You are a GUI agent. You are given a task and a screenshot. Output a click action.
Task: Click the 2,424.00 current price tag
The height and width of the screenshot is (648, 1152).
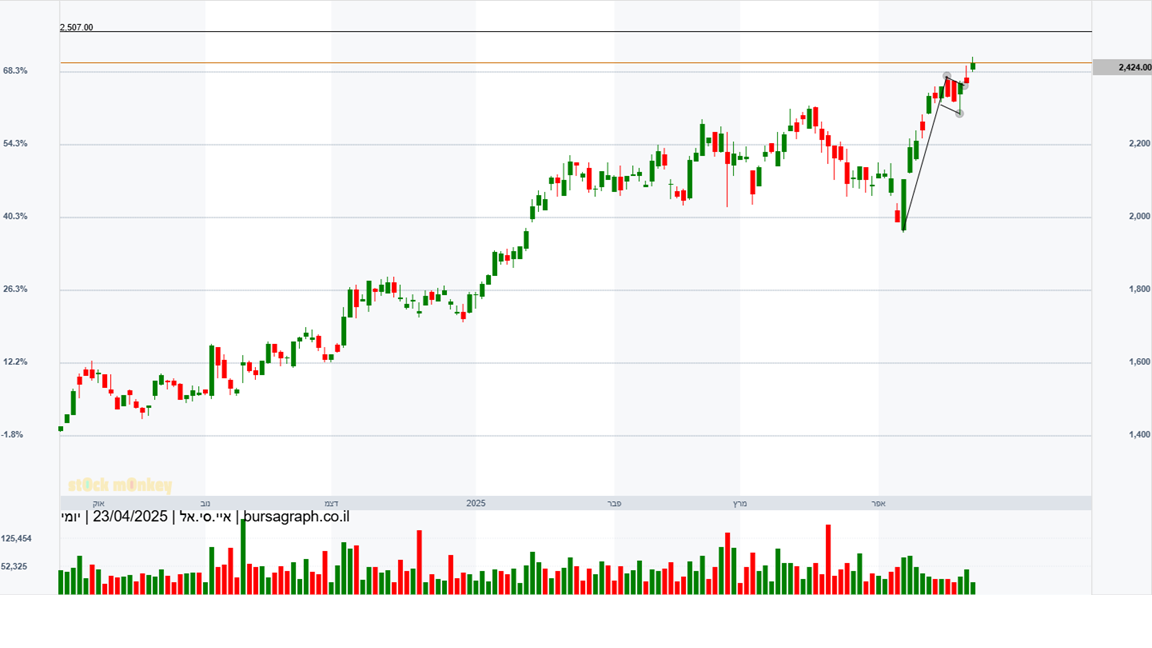(1122, 67)
